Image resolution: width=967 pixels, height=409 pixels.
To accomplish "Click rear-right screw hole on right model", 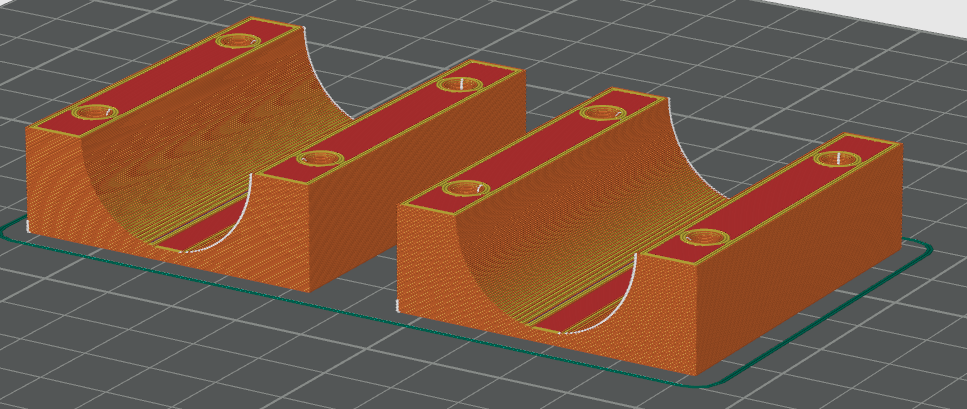I will [x=836, y=159].
